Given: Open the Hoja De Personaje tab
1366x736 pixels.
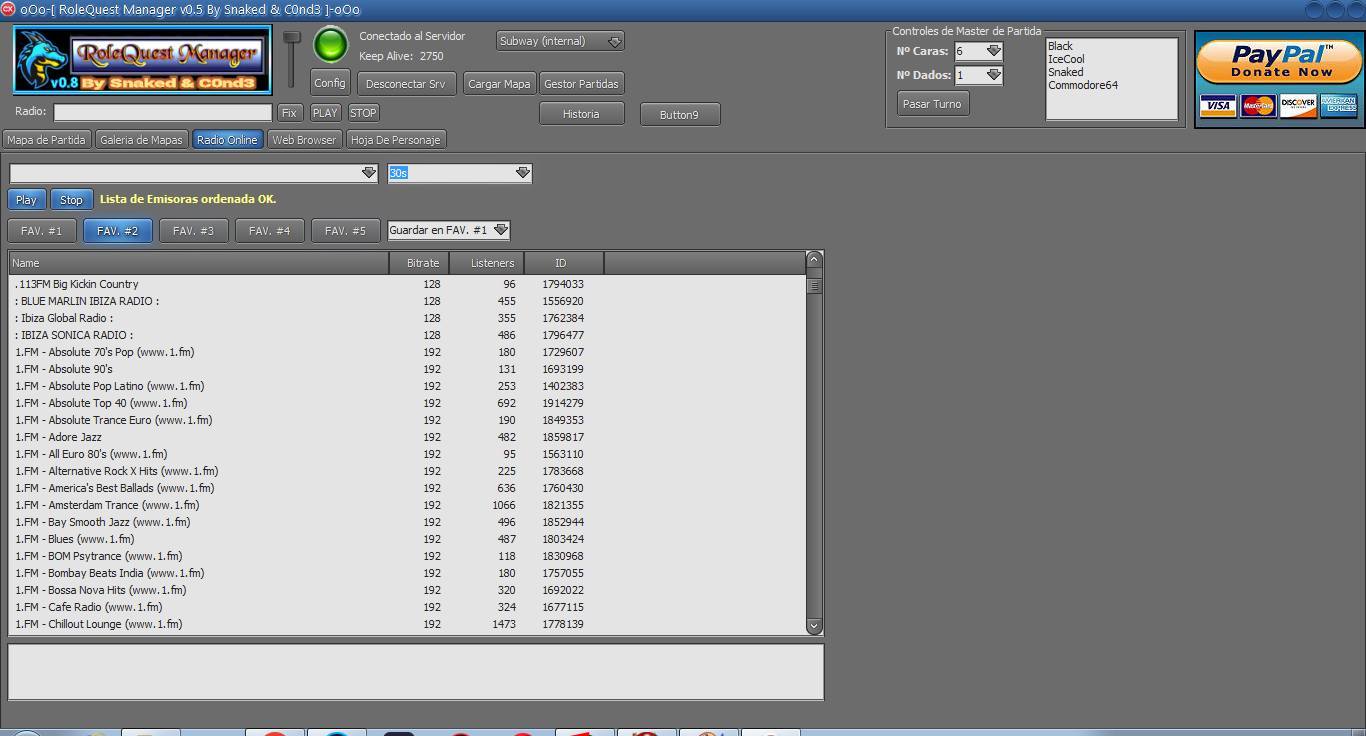Looking at the screenshot, I should click(x=395, y=140).
